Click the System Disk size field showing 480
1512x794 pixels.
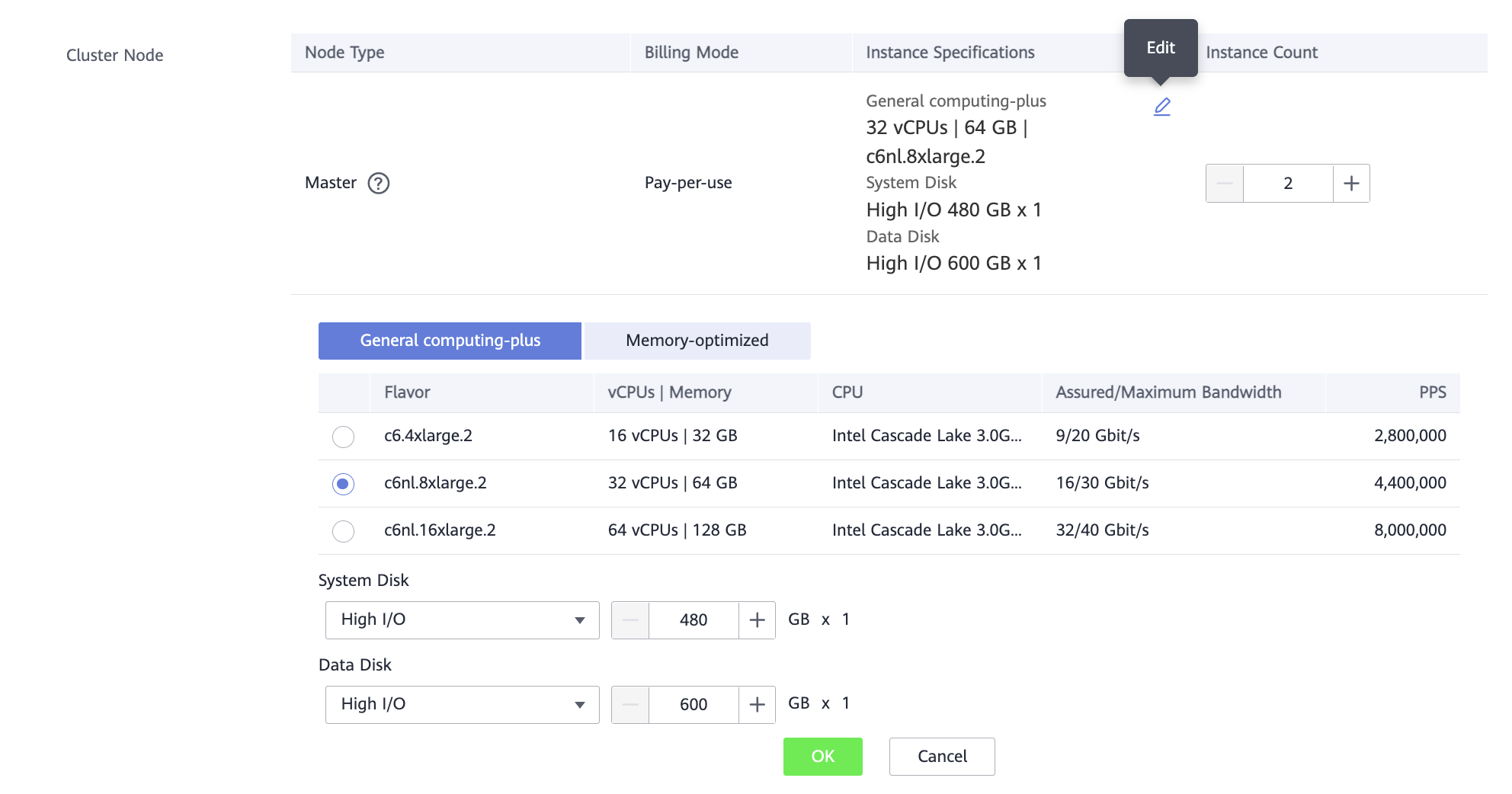[x=694, y=620]
